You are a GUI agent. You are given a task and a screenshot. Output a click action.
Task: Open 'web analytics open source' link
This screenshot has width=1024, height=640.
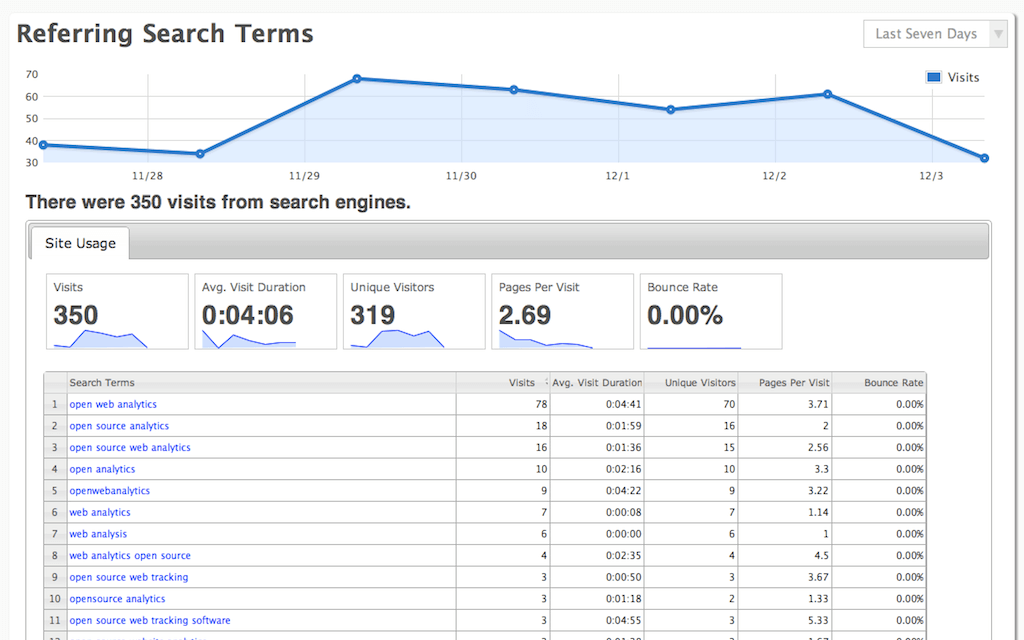click(130, 556)
